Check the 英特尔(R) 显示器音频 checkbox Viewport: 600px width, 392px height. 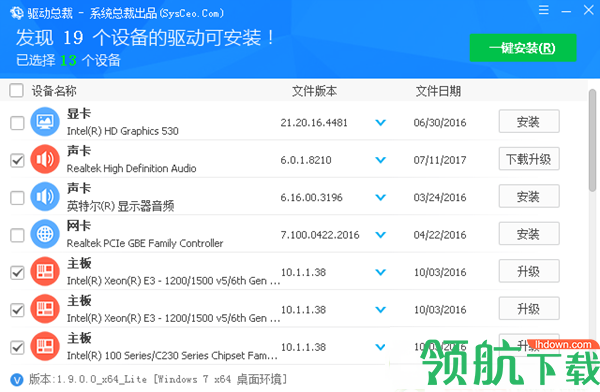point(17,198)
